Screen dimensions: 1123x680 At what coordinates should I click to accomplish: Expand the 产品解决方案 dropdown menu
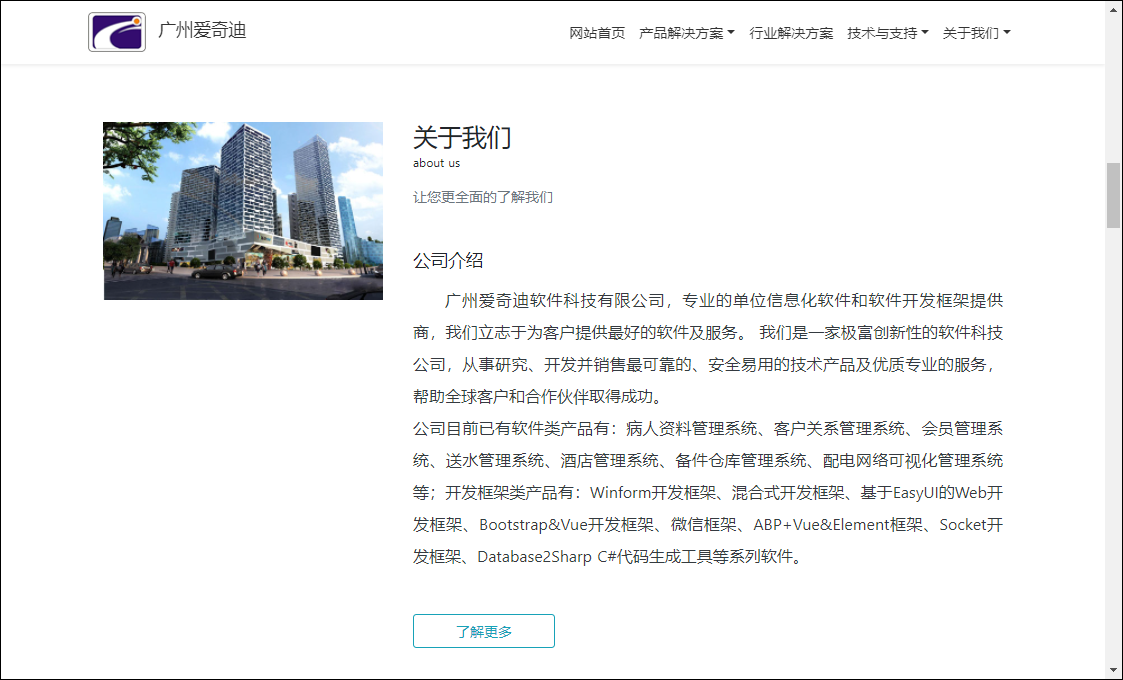pyautogui.click(x=687, y=33)
